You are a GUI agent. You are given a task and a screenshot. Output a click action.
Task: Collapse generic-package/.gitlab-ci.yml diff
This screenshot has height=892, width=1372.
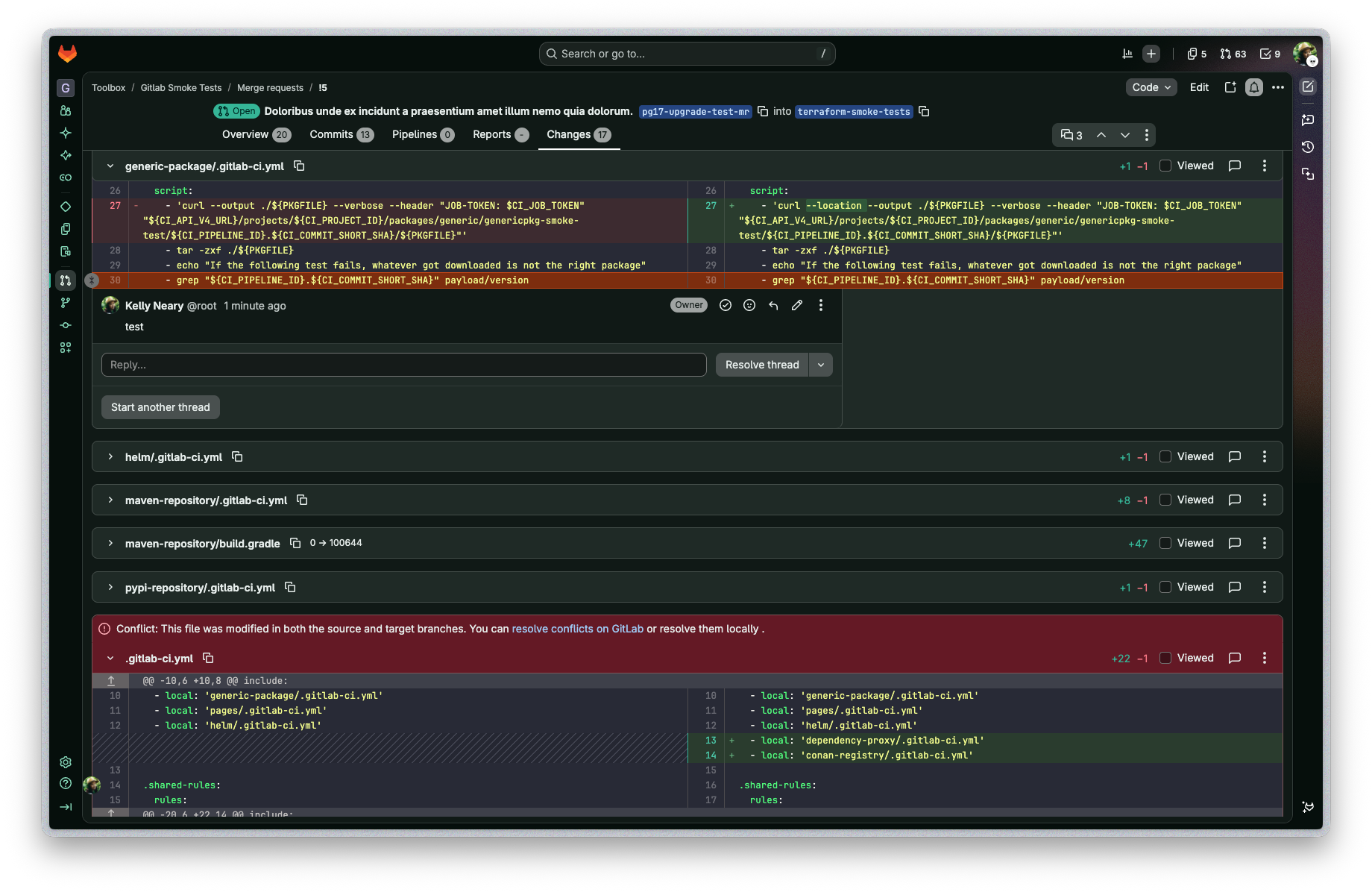pyautogui.click(x=110, y=166)
